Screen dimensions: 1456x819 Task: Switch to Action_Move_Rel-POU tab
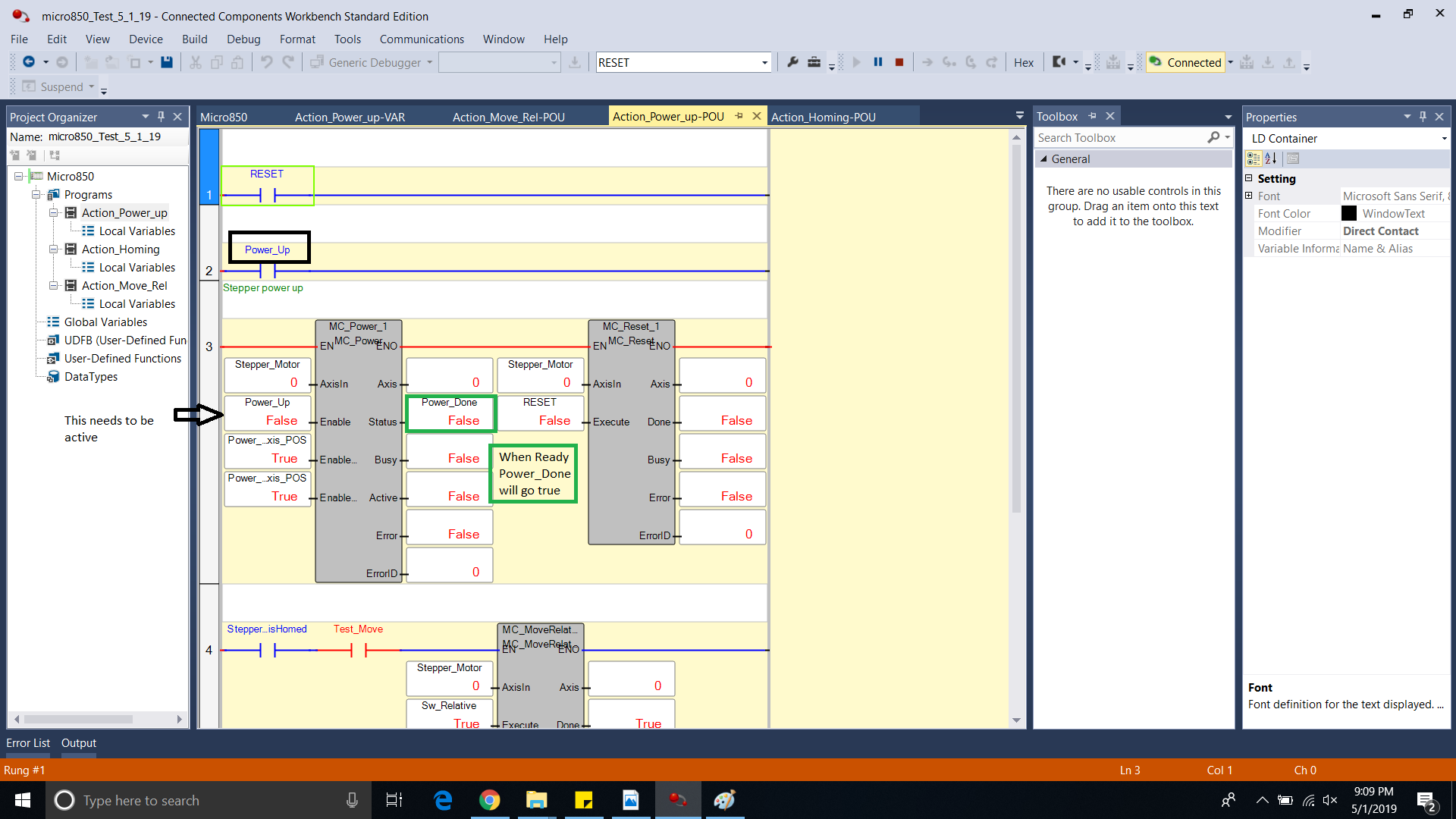tap(509, 117)
